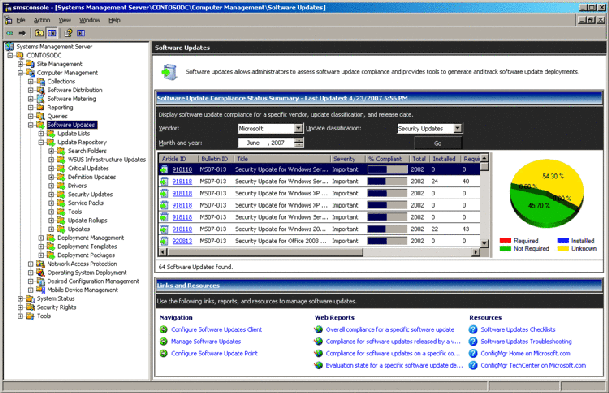Sort by the Bulletin ID column header
The width and height of the screenshot is (609, 393).
tap(216, 158)
